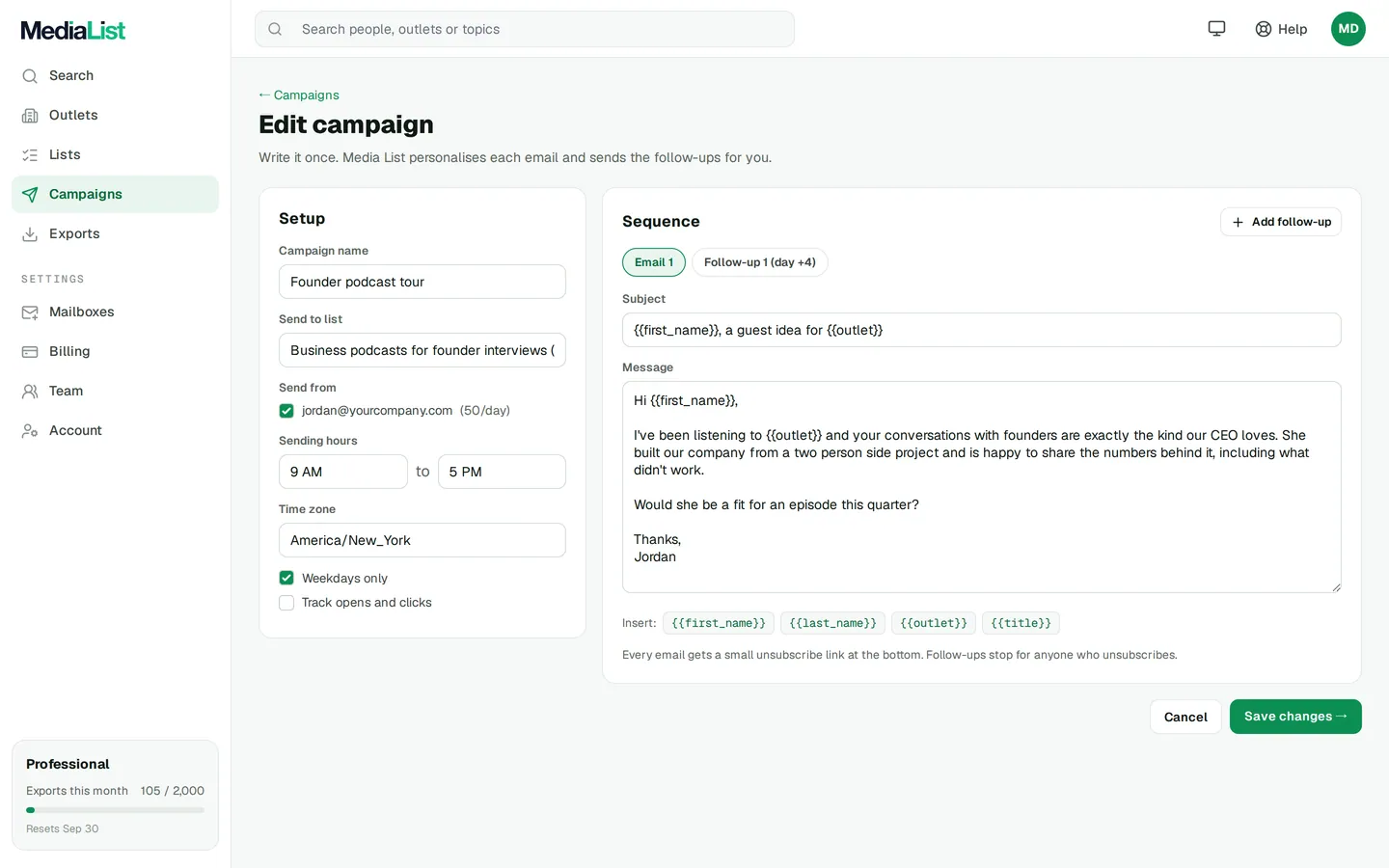Uncheck the jordan@yourcompany.com sender checkbox

(286, 411)
